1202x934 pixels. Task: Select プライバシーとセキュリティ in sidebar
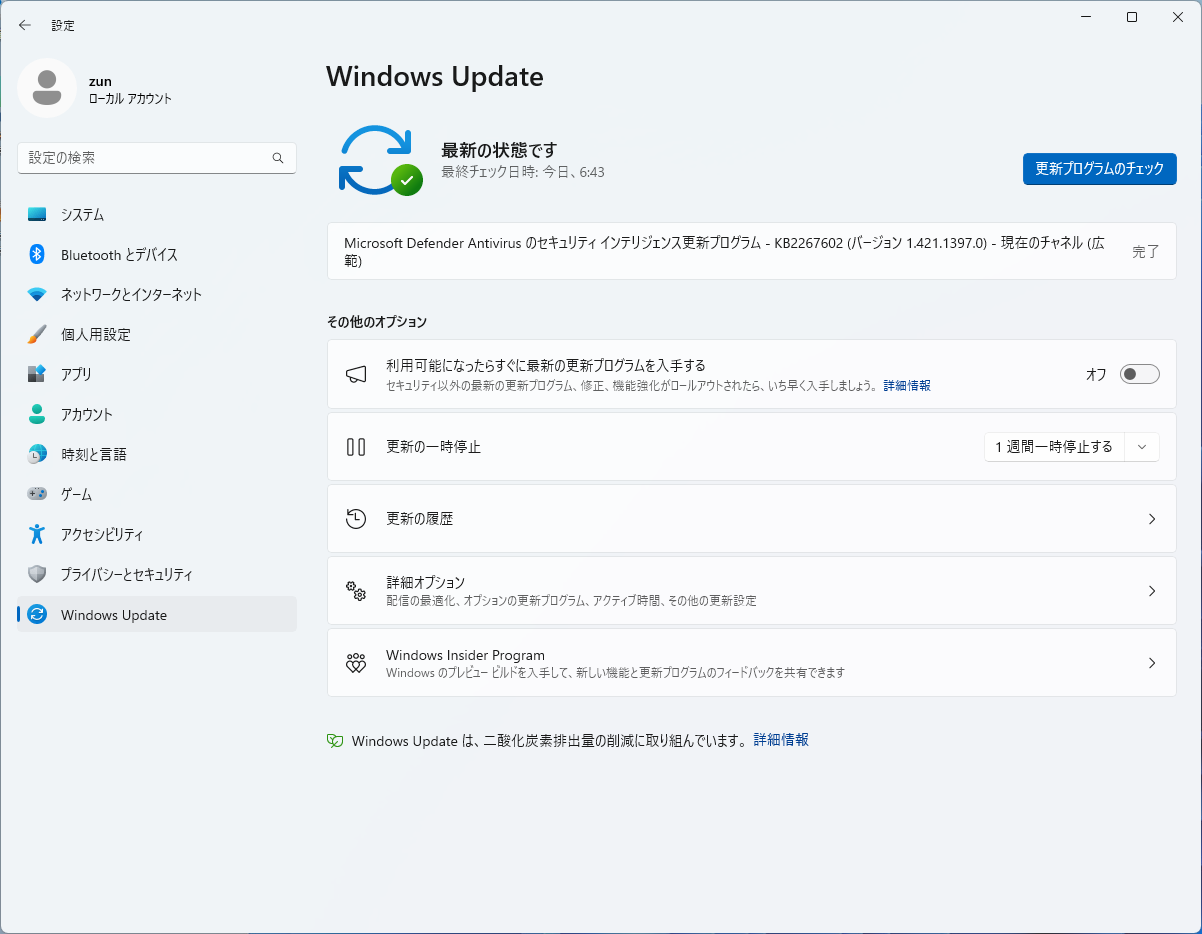tap(157, 575)
